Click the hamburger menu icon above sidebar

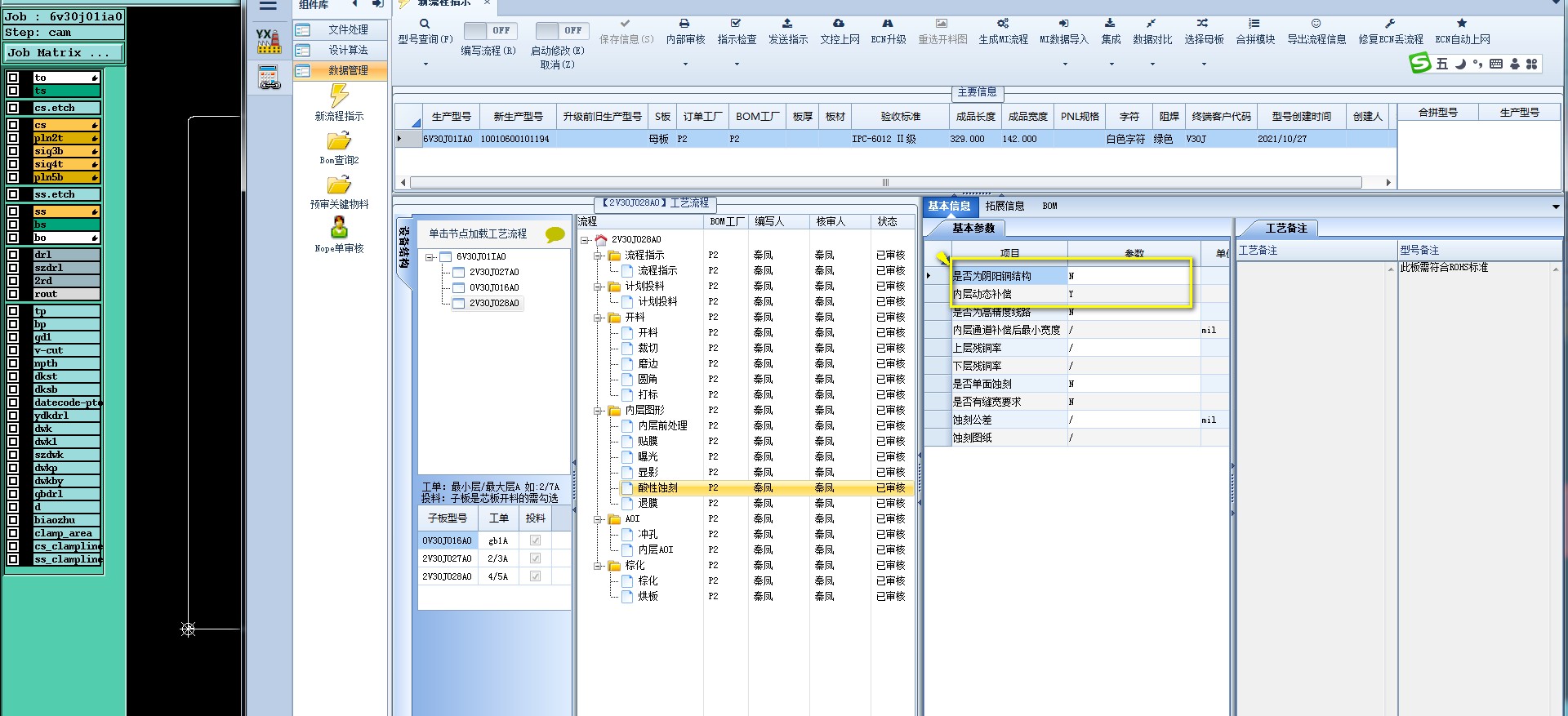pos(268,6)
